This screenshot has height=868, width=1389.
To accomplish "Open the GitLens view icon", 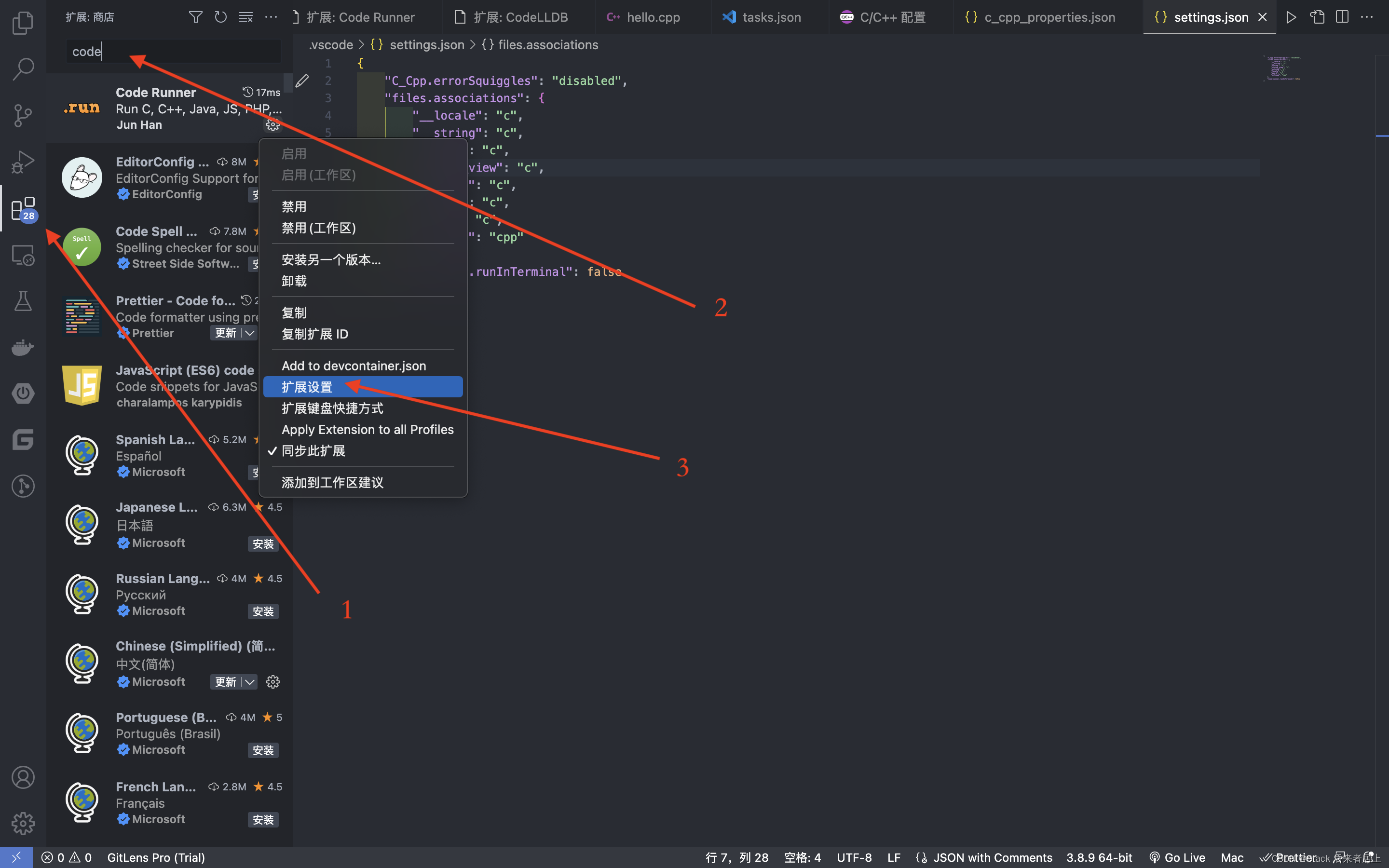I will tap(23, 486).
